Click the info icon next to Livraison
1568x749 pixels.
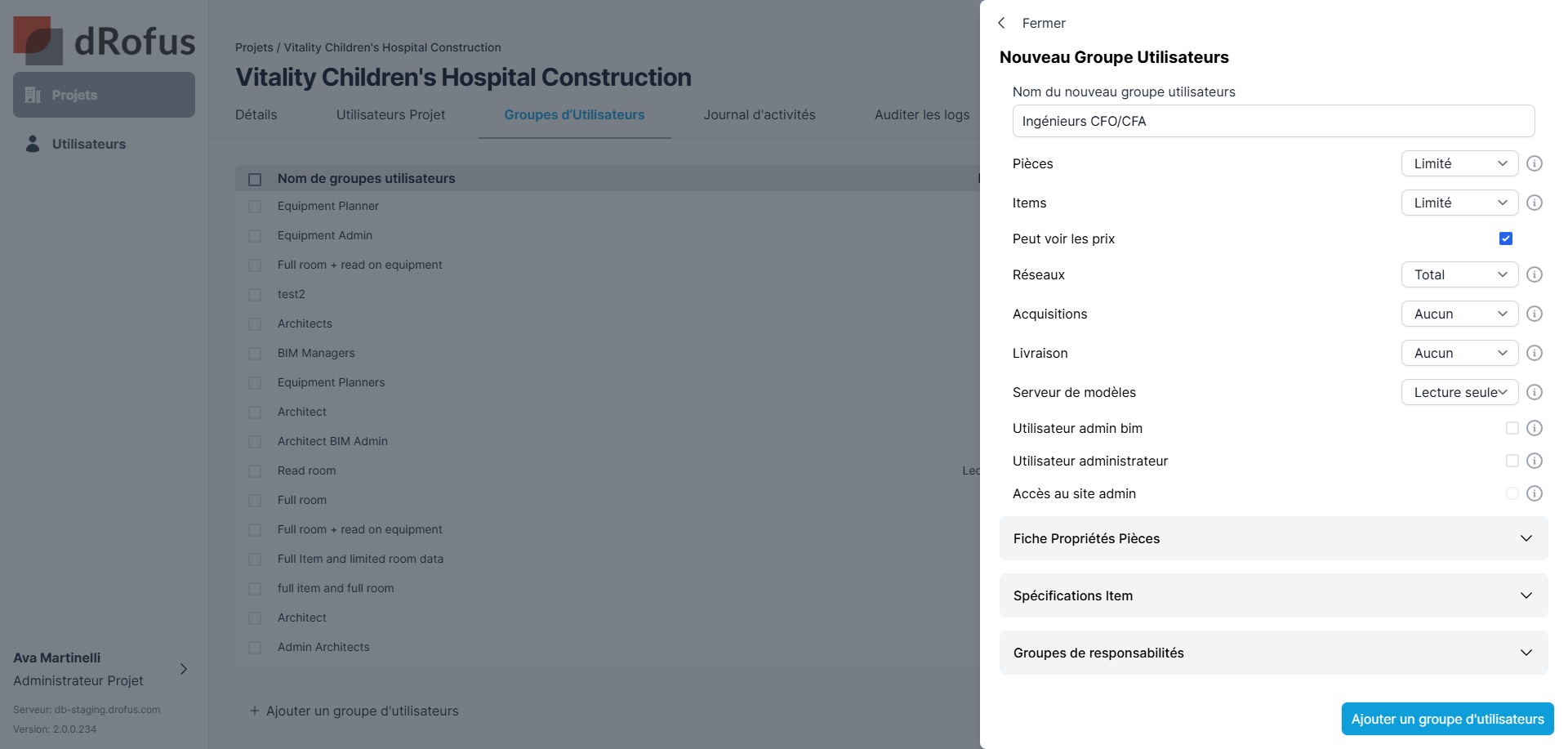tap(1535, 353)
